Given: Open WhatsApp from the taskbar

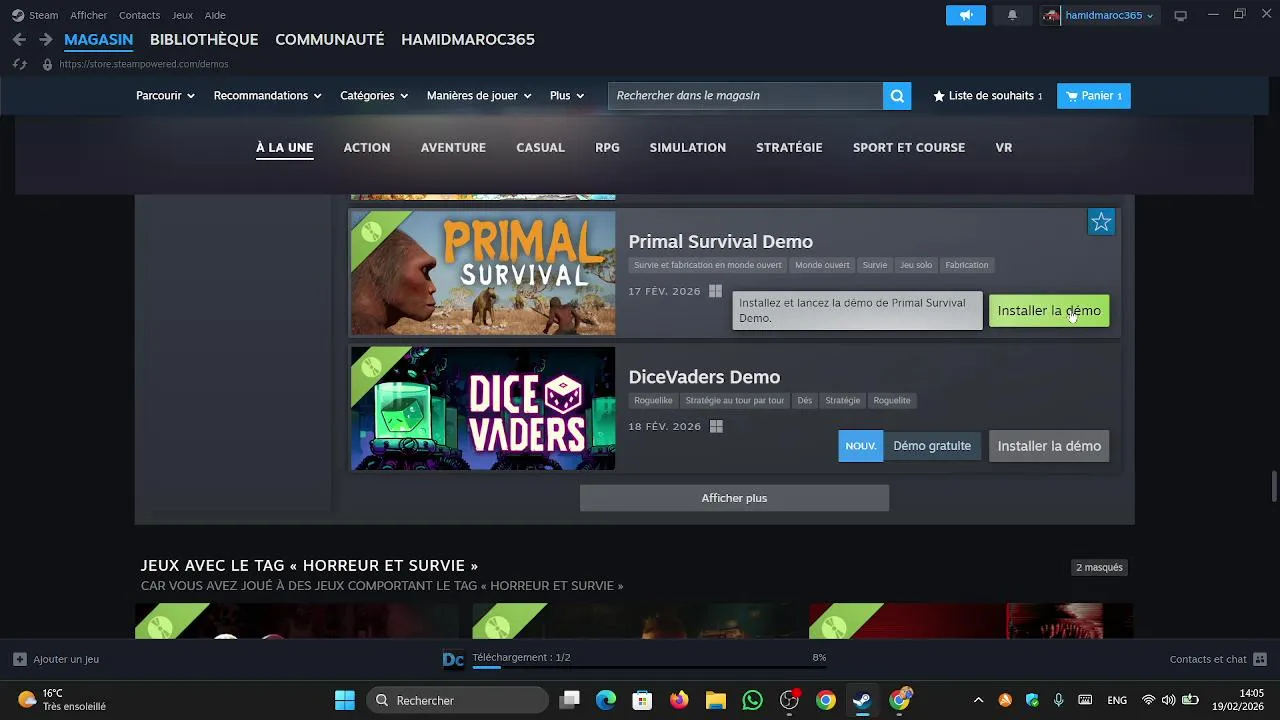Looking at the screenshot, I should tap(752, 700).
